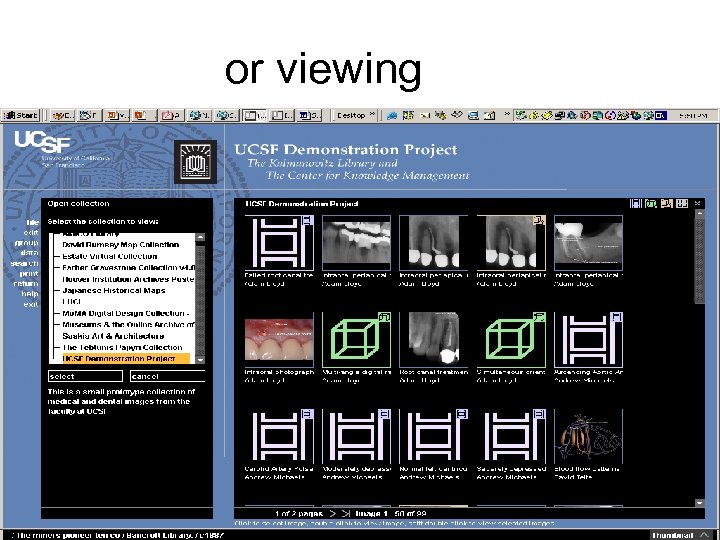Click the white grid toolbar icon
This screenshot has height=540, width=720.
click(682, 203)
